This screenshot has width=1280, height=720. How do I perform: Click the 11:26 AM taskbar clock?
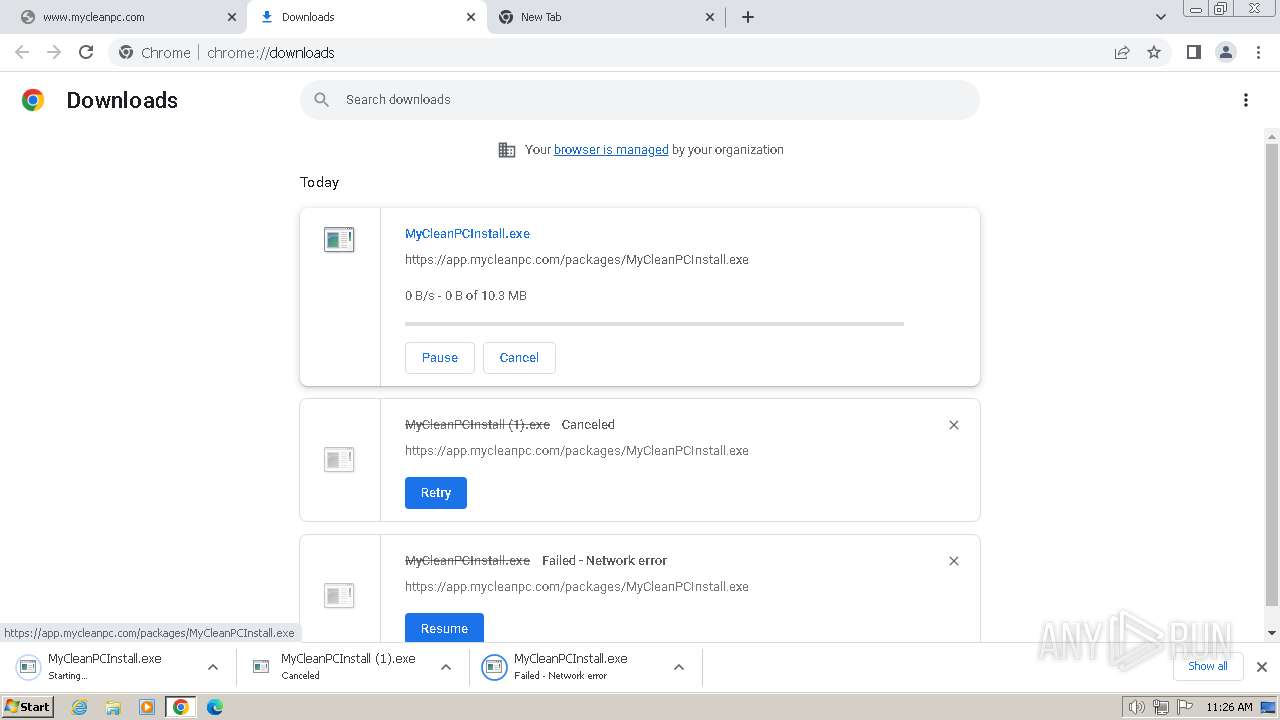click(x=1229, y=707)
